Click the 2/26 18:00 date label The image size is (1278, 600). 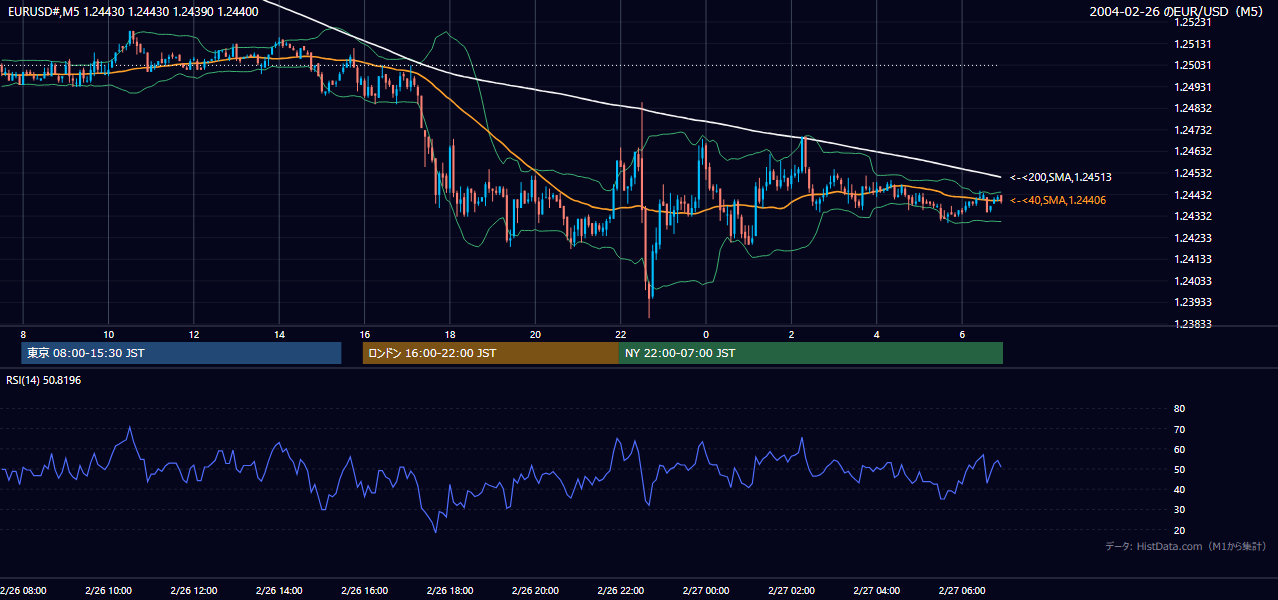pyautogui.click(x=450, y=590)
